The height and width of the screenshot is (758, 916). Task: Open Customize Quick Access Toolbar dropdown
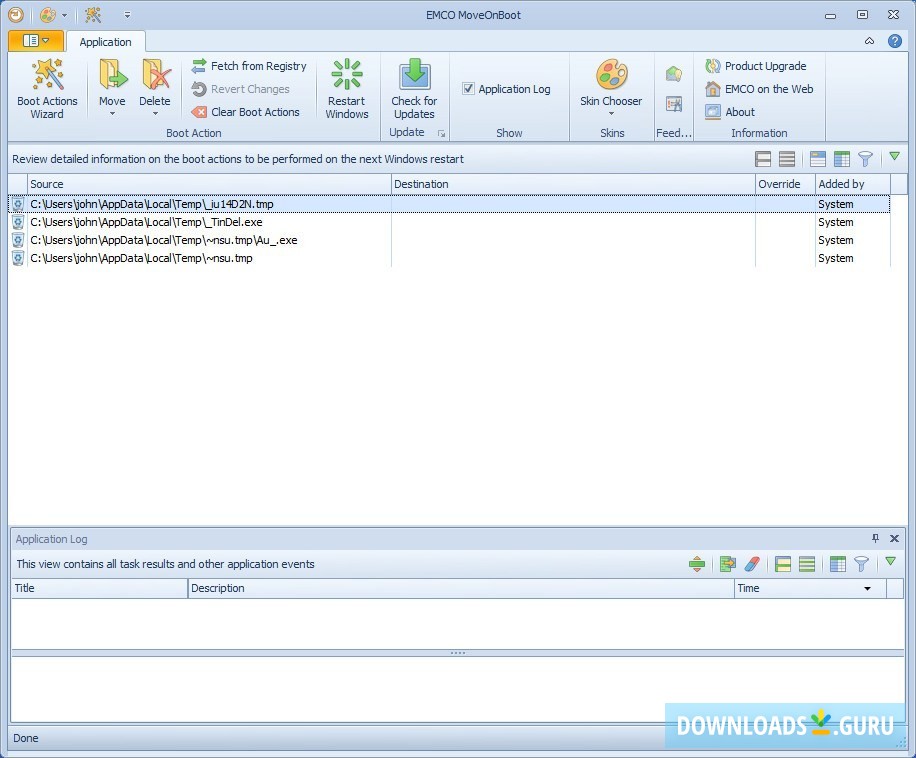(127, 15)
